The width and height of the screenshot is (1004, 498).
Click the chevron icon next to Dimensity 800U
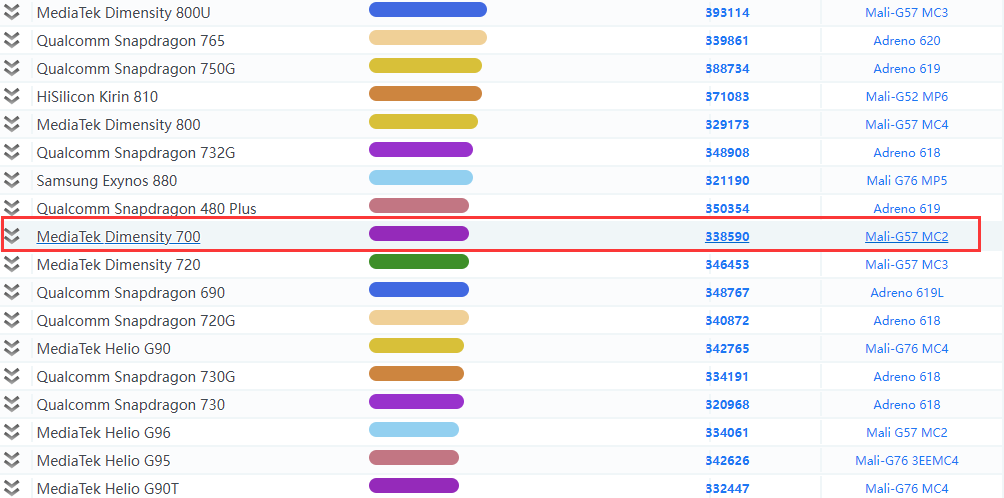[12, 13]
